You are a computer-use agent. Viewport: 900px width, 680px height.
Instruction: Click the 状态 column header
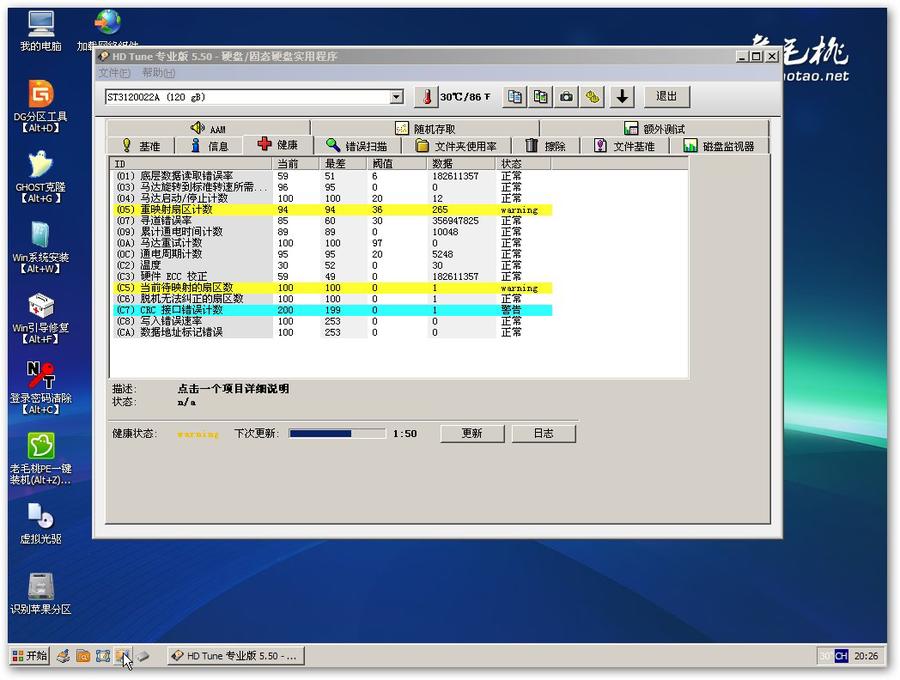[523, 164]
